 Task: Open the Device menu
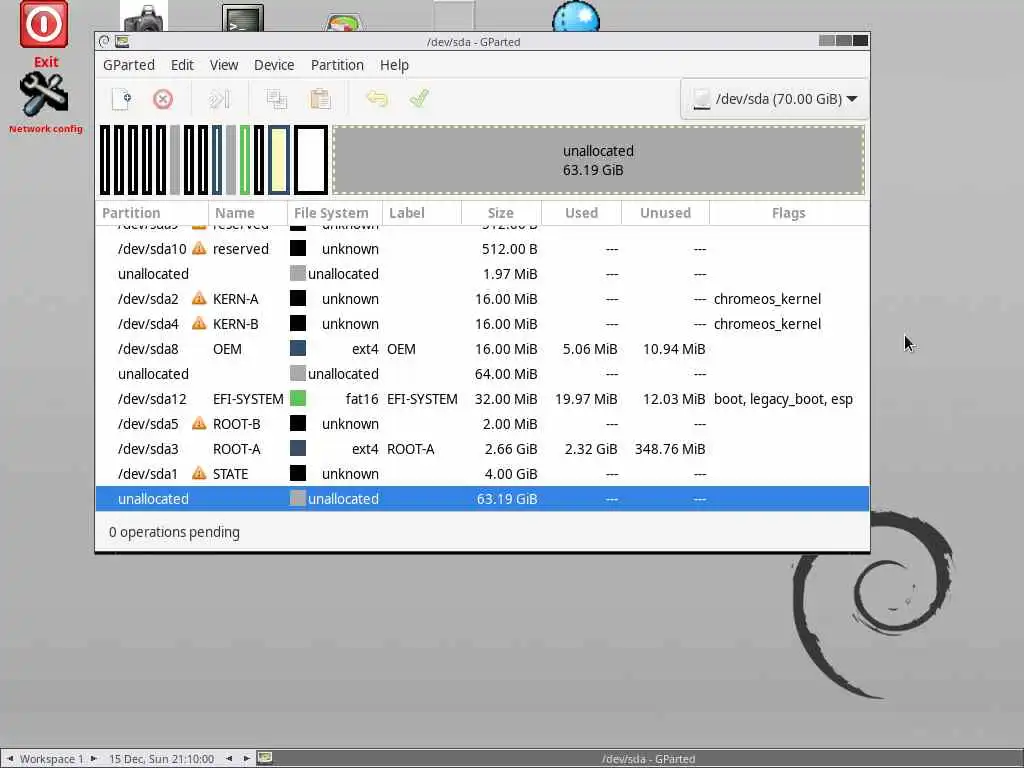(x=274, y=65)
